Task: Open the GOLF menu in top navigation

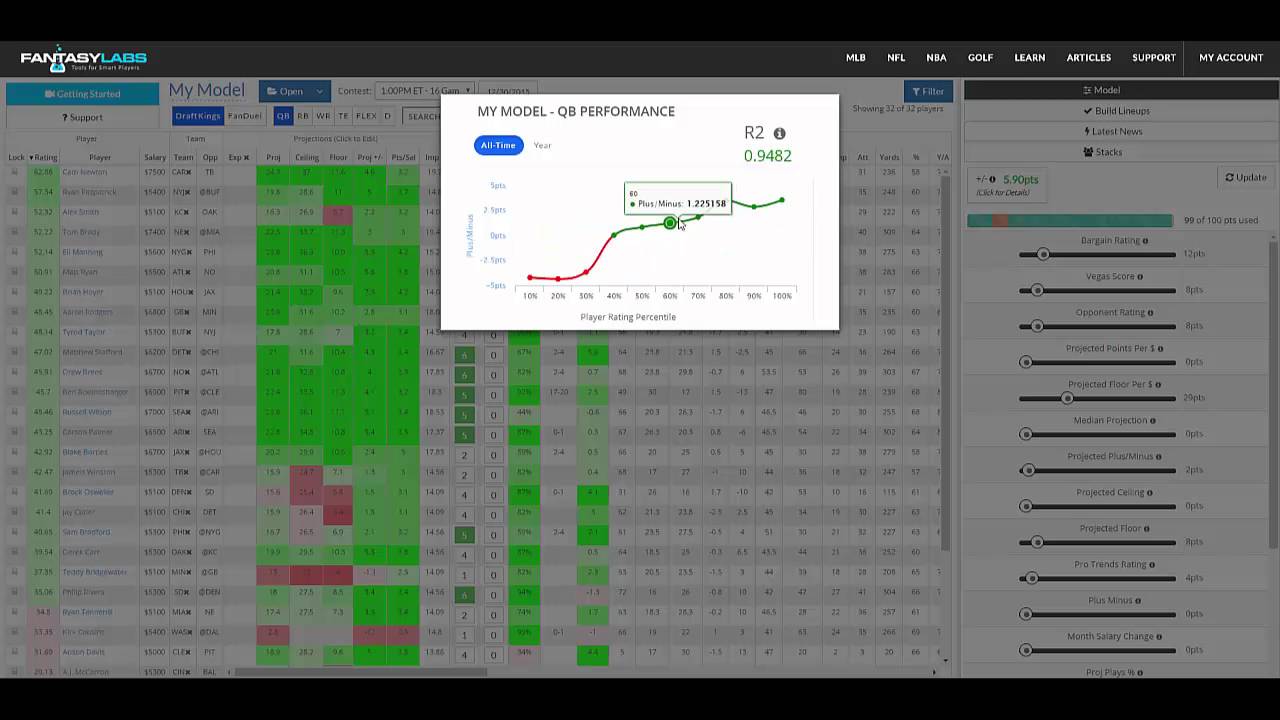Action: [980, 58]
